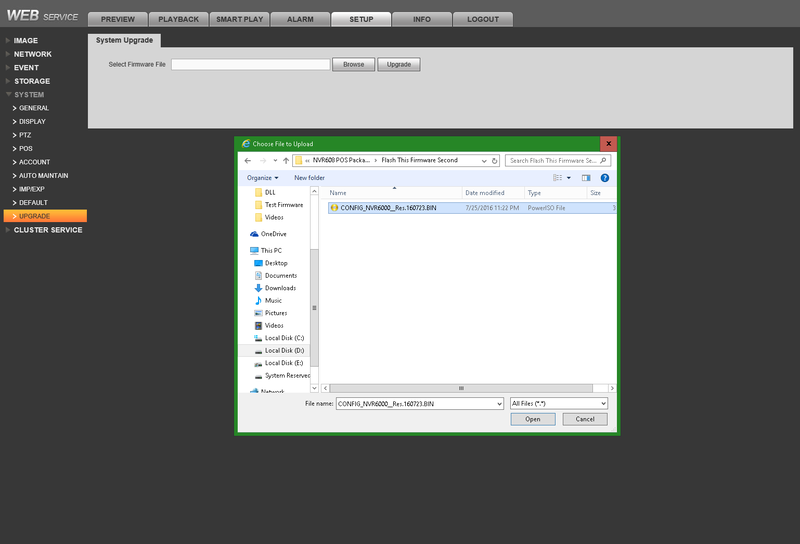Open the All Files type dropdown

tap(558, 403)
